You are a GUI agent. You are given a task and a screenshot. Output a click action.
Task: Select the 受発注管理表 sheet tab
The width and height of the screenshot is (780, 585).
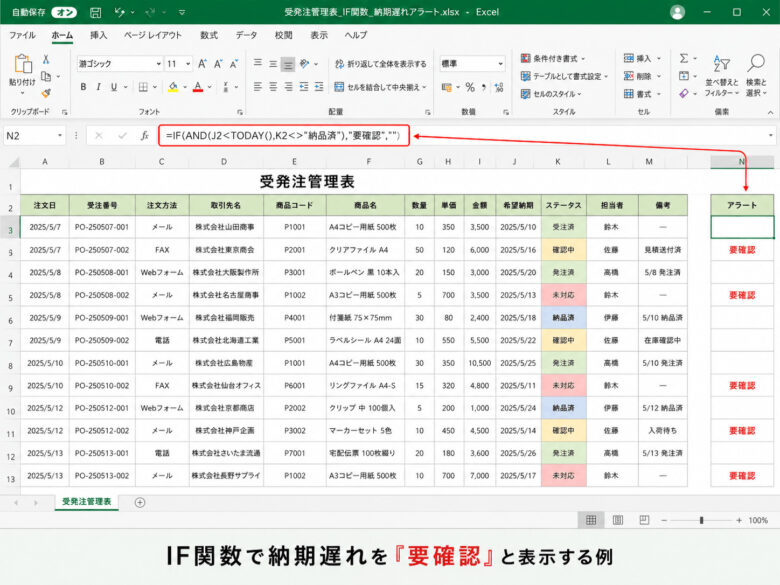pyautogui.click(x=87, y=501)
